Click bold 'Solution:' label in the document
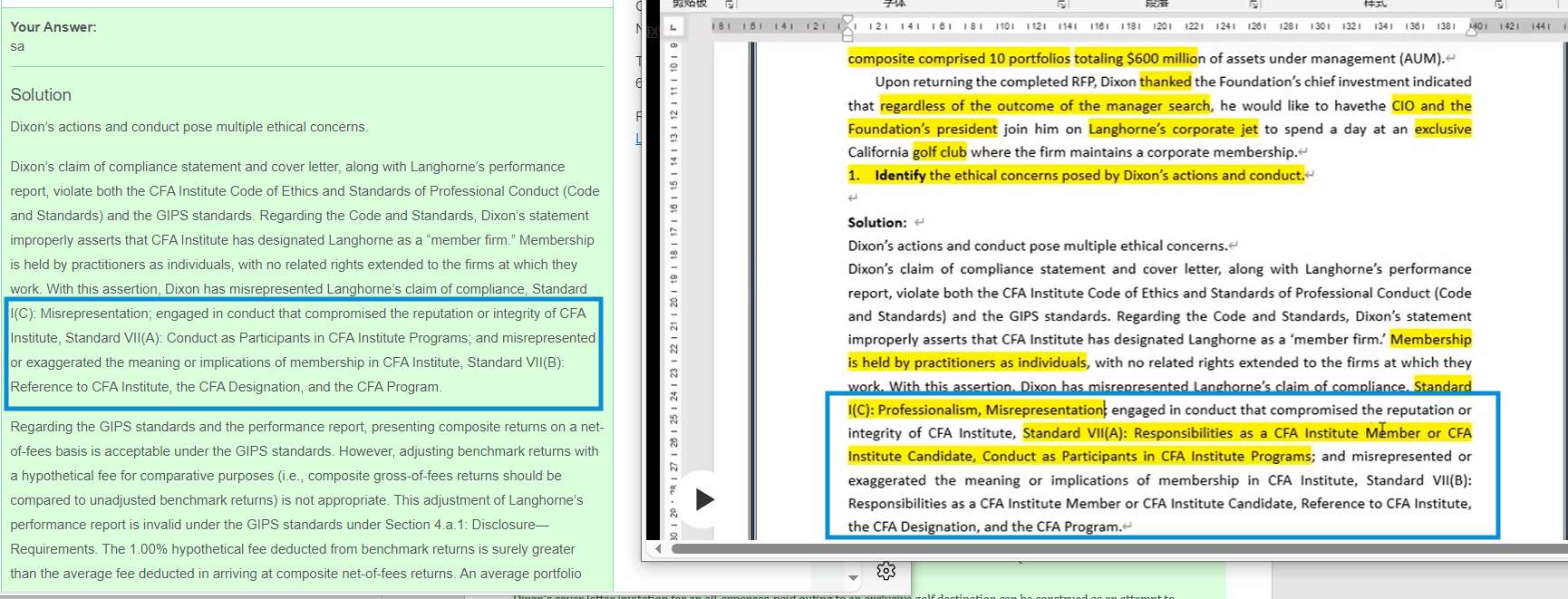The height and width of the screenshot is (599, 1568). pos(876,222)
